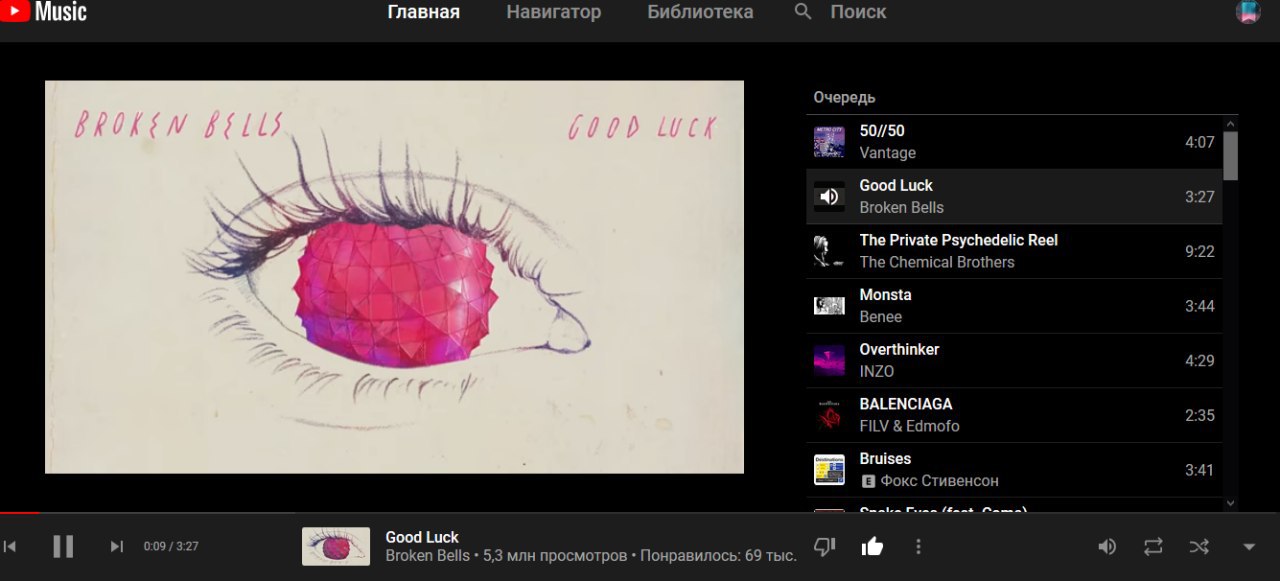Pause the current song
The height and width of the screenshot is (581, 1280).
(63, 546)
